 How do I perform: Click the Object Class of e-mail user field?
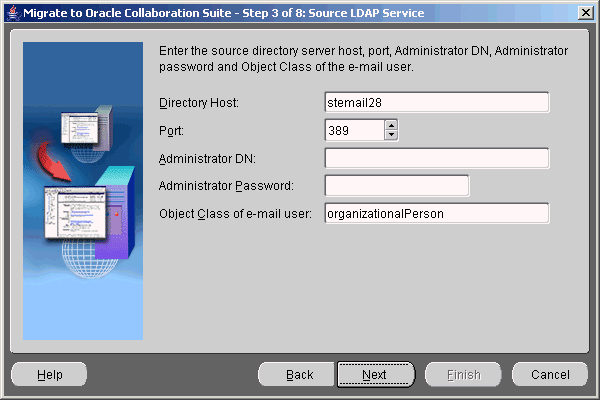coord(437,213)
